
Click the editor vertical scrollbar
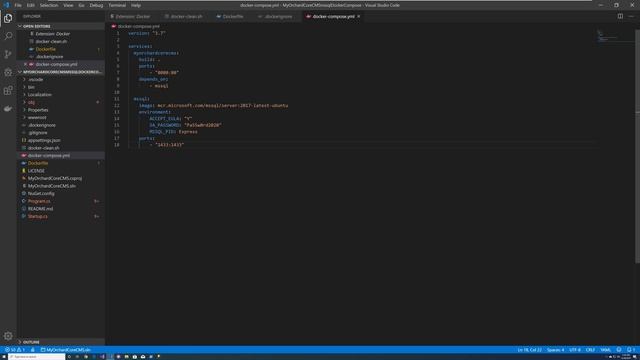(x=638, y=147)
